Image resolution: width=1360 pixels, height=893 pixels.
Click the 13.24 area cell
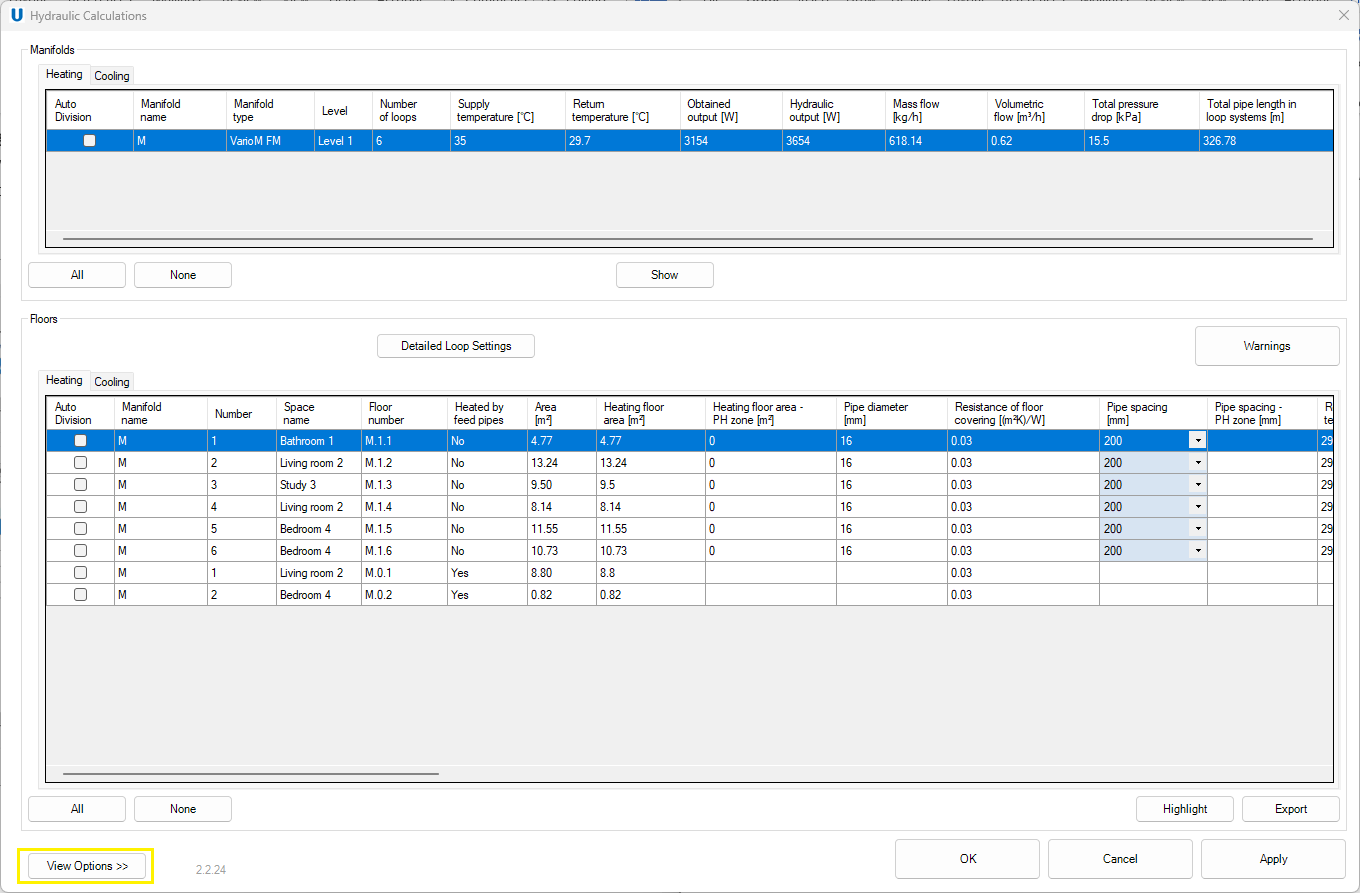point(562,462)
